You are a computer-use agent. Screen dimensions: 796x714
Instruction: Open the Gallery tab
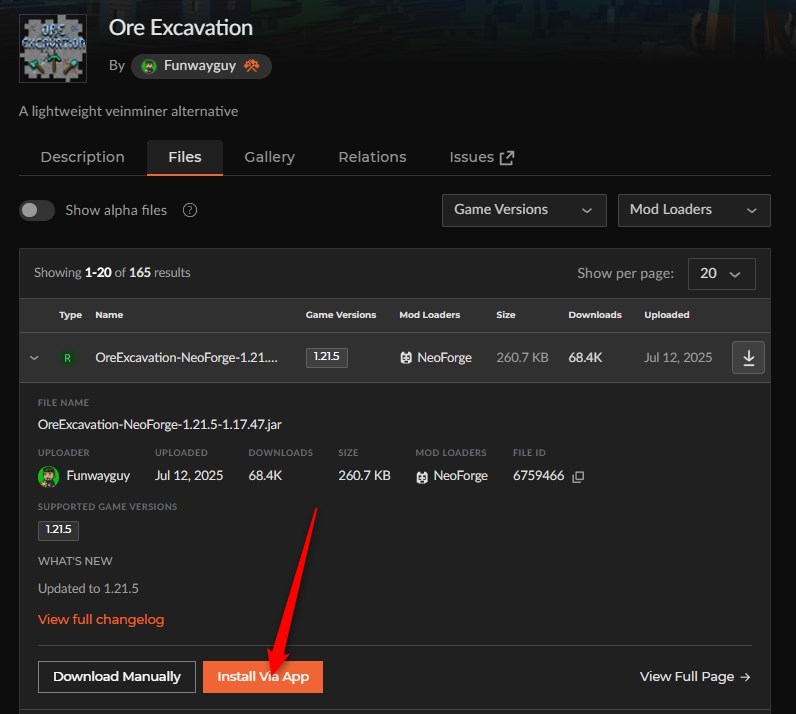point(270,157)
